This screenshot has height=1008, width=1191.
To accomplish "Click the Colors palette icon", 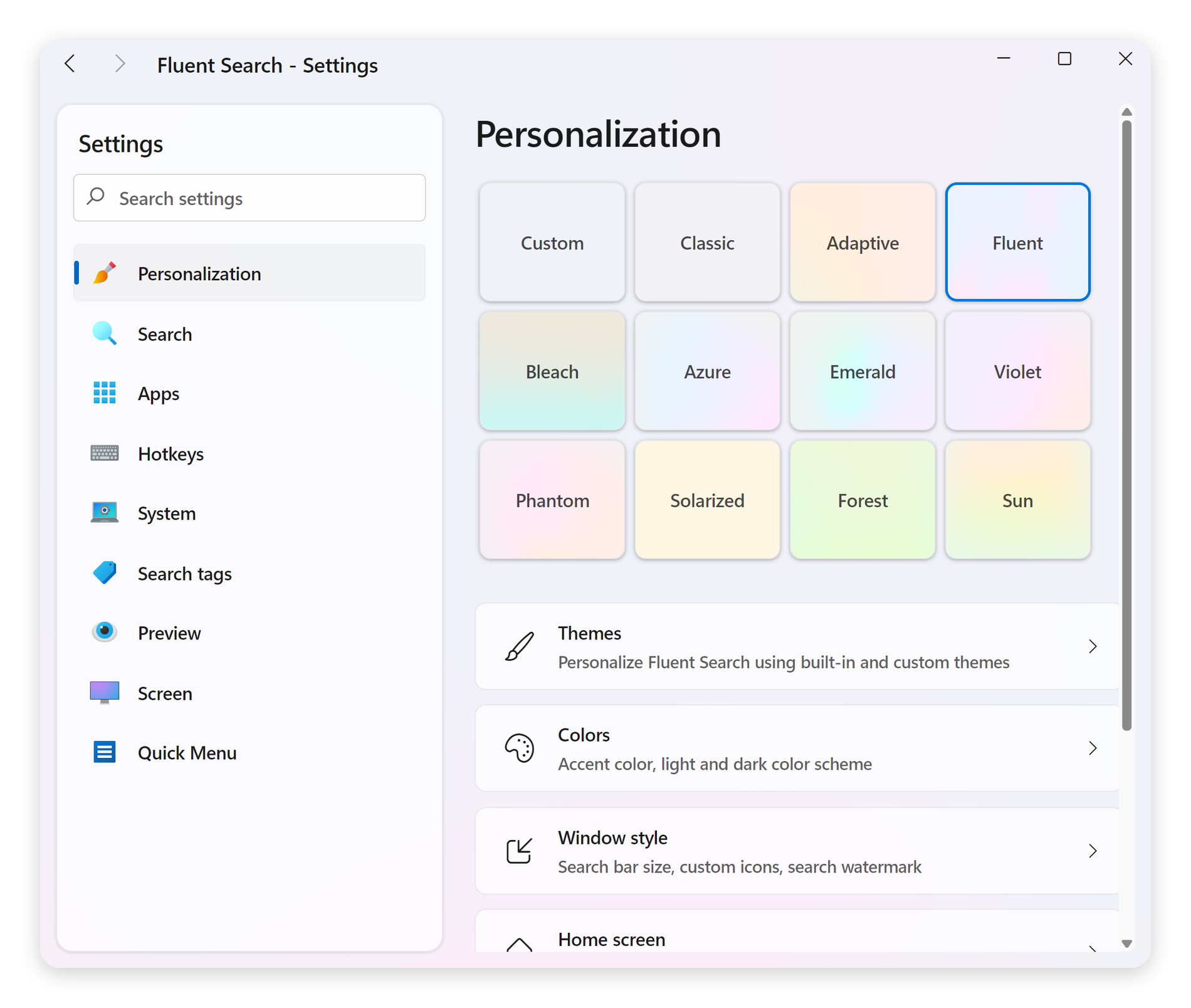I will click(x=520, y=748).
